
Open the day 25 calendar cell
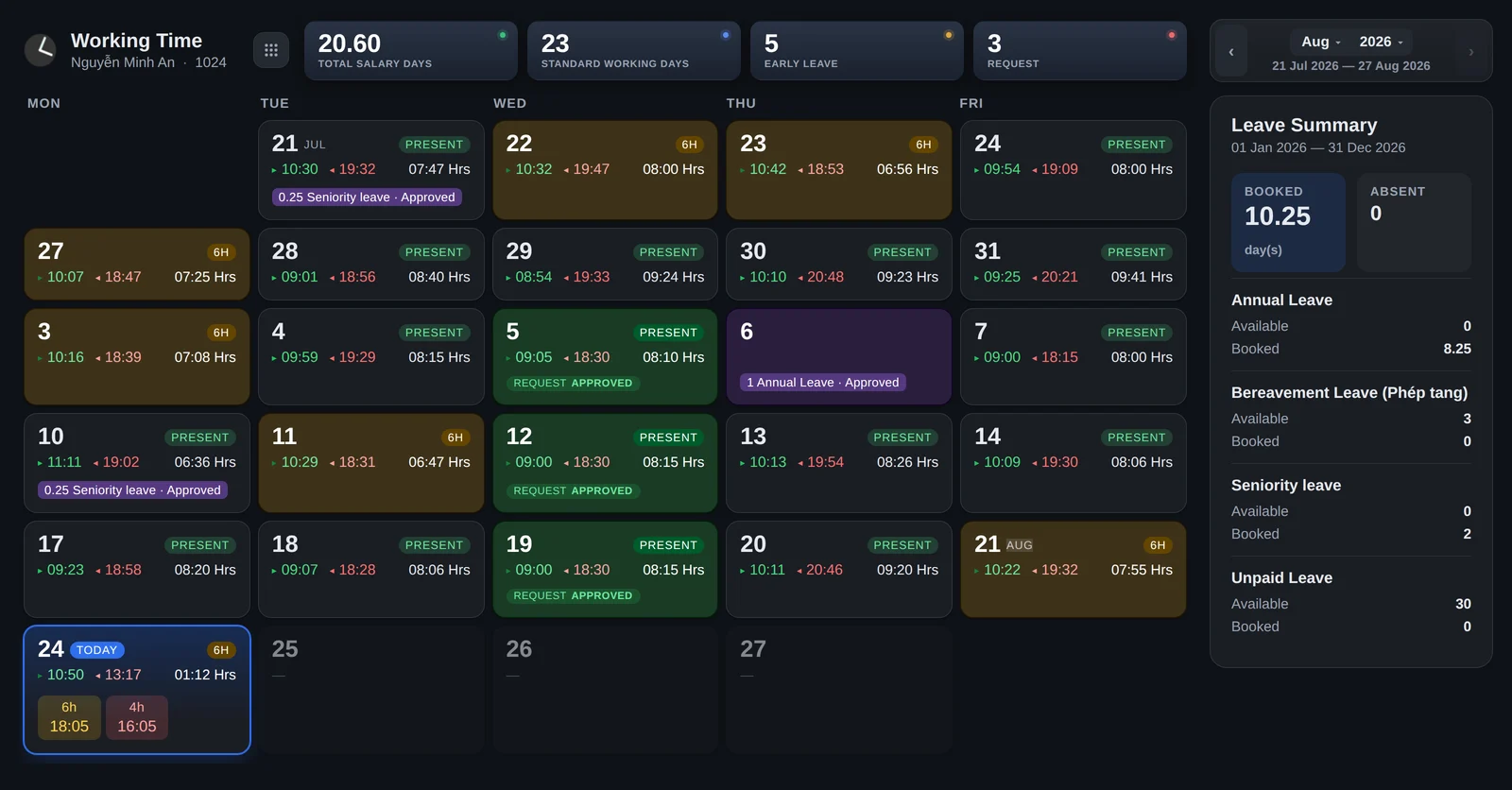[x=371, y=689]
